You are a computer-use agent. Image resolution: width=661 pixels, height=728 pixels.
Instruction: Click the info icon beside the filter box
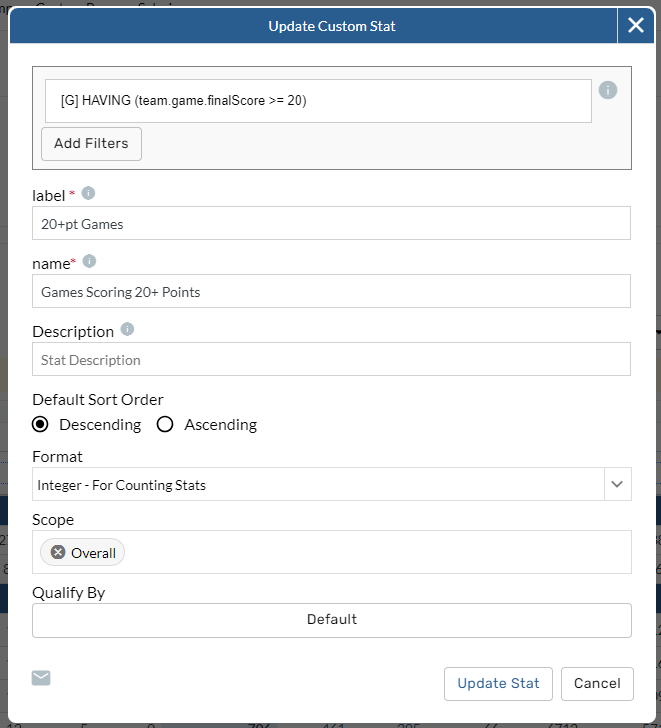tap(608, 90)
